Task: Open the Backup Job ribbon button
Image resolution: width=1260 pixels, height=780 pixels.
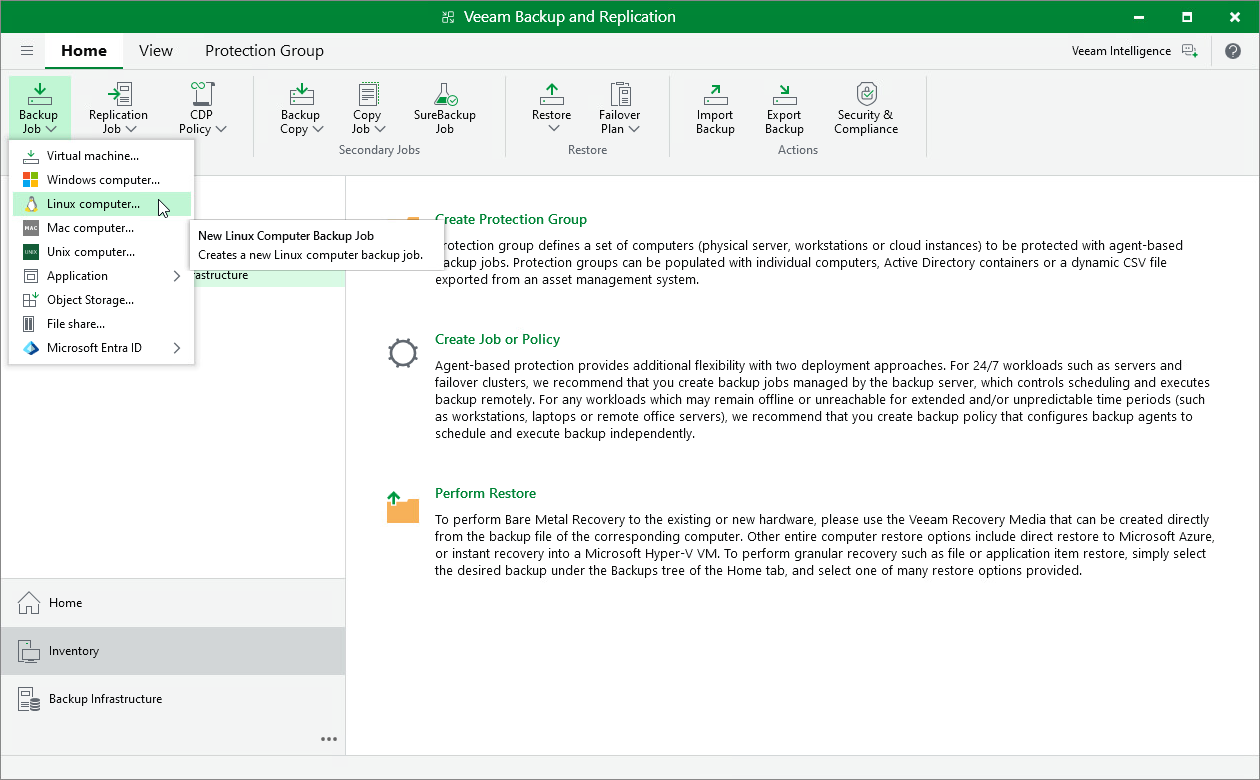Action: [x=39, y=108]
